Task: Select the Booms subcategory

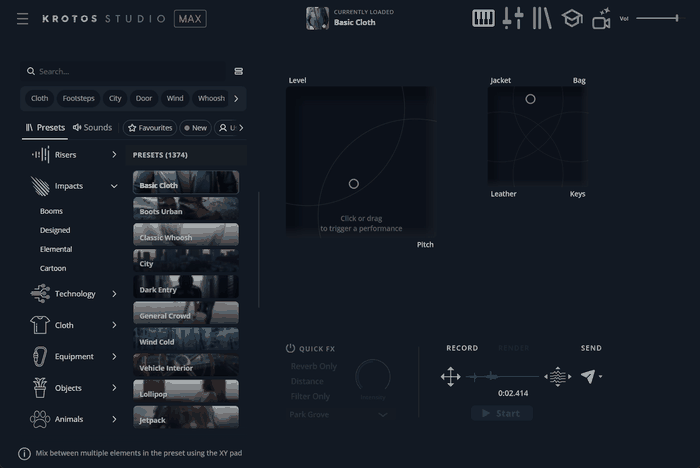Action: [51, 211]
